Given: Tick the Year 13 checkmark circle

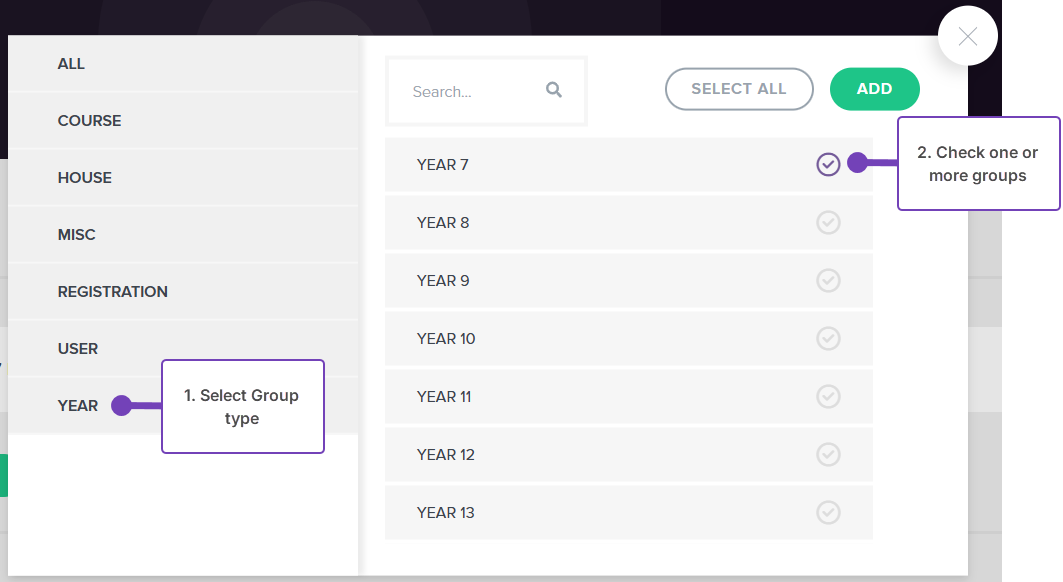Looking at the screenshot, I should pos(828,512).
